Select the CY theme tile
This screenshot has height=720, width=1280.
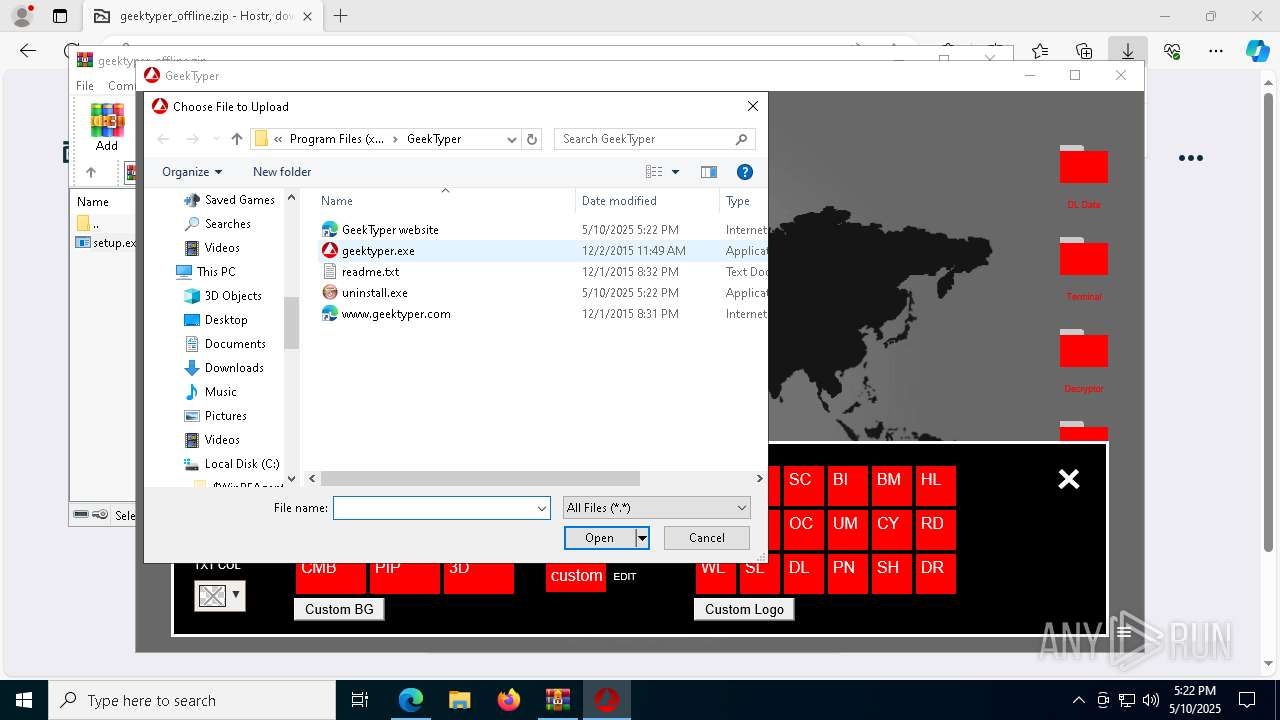click(x=891, y=529)
